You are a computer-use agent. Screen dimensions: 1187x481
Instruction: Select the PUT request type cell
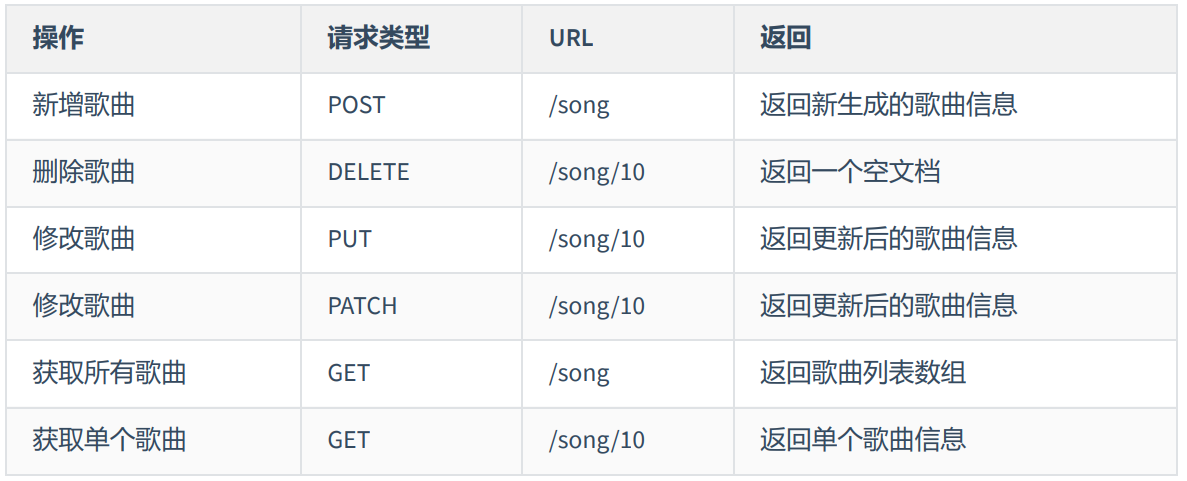tap(349, 239)
